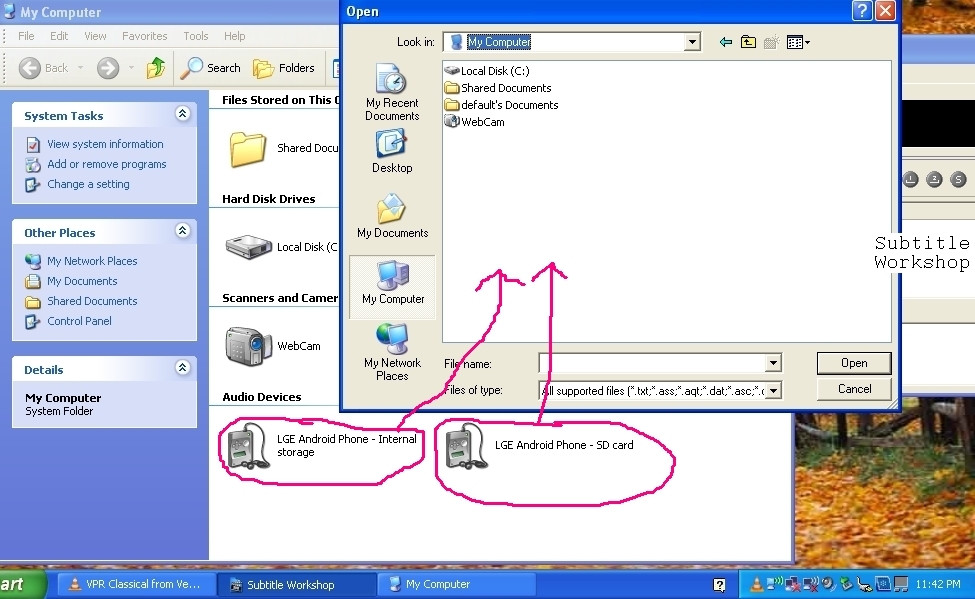The image size is (975, 599).
Task: Click Search in Explorer toolbar
Action: click(210, 68)
